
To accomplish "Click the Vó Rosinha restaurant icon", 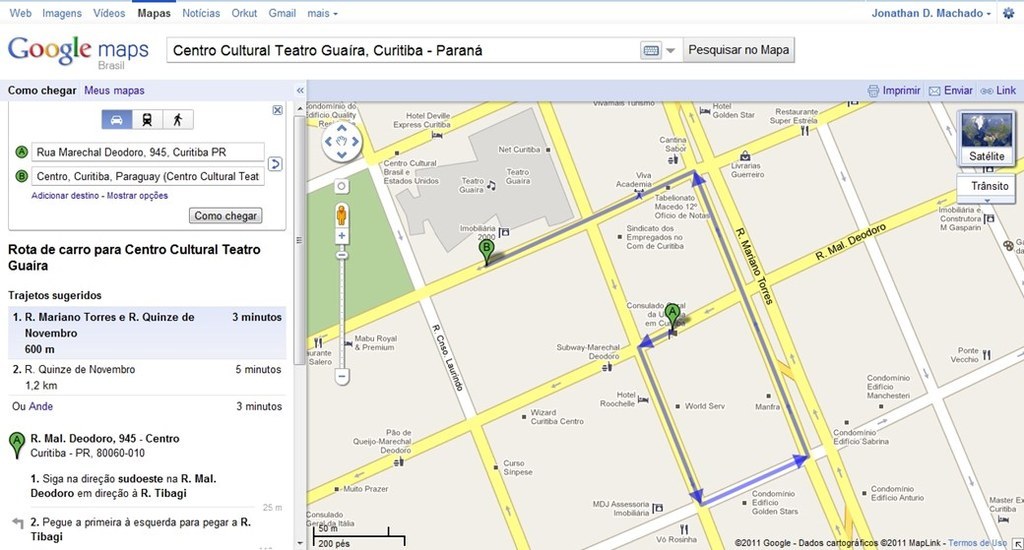I will [684, 529].
